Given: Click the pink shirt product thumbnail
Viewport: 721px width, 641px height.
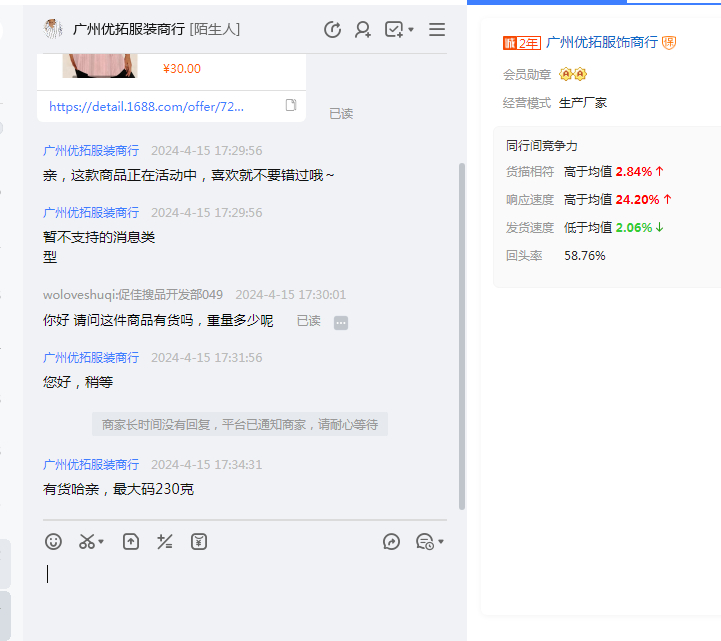Looking at the screenshot, I should (x=100, y=66).
